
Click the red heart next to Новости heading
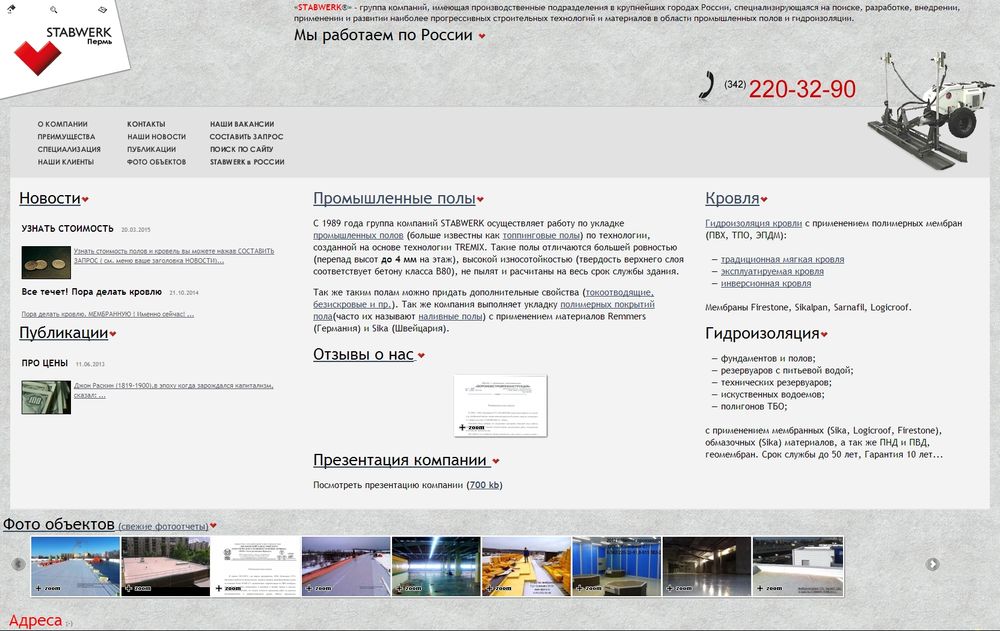pyautogui.click(x=85, y=200)
